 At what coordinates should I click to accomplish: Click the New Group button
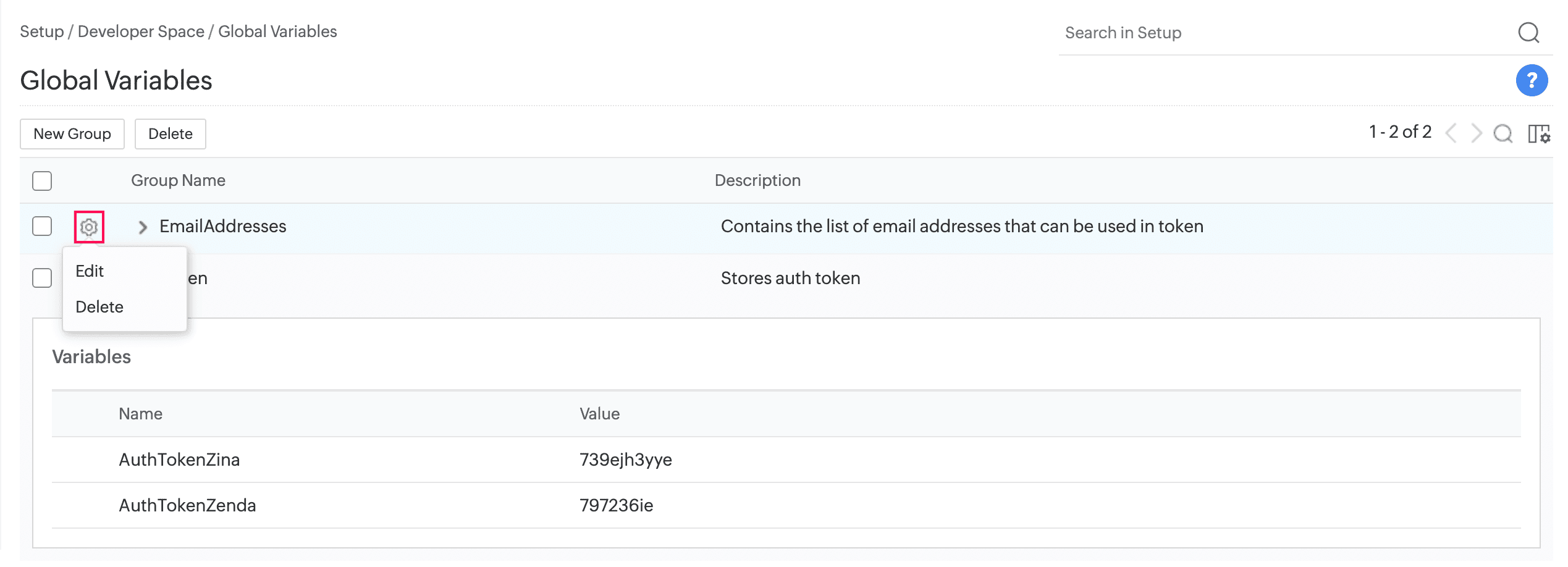pos(72,134)
